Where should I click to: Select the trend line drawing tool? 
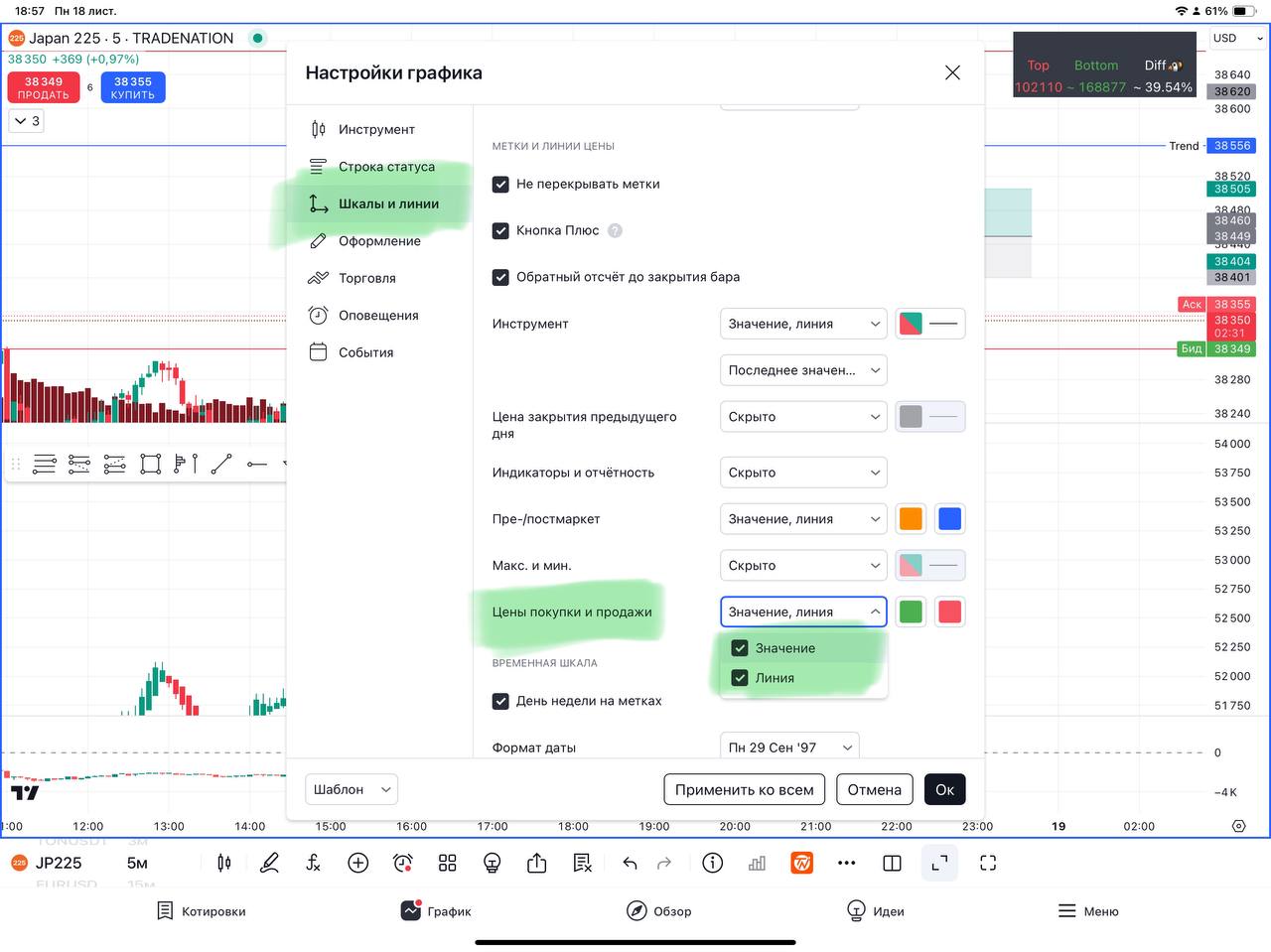[221, 464]
